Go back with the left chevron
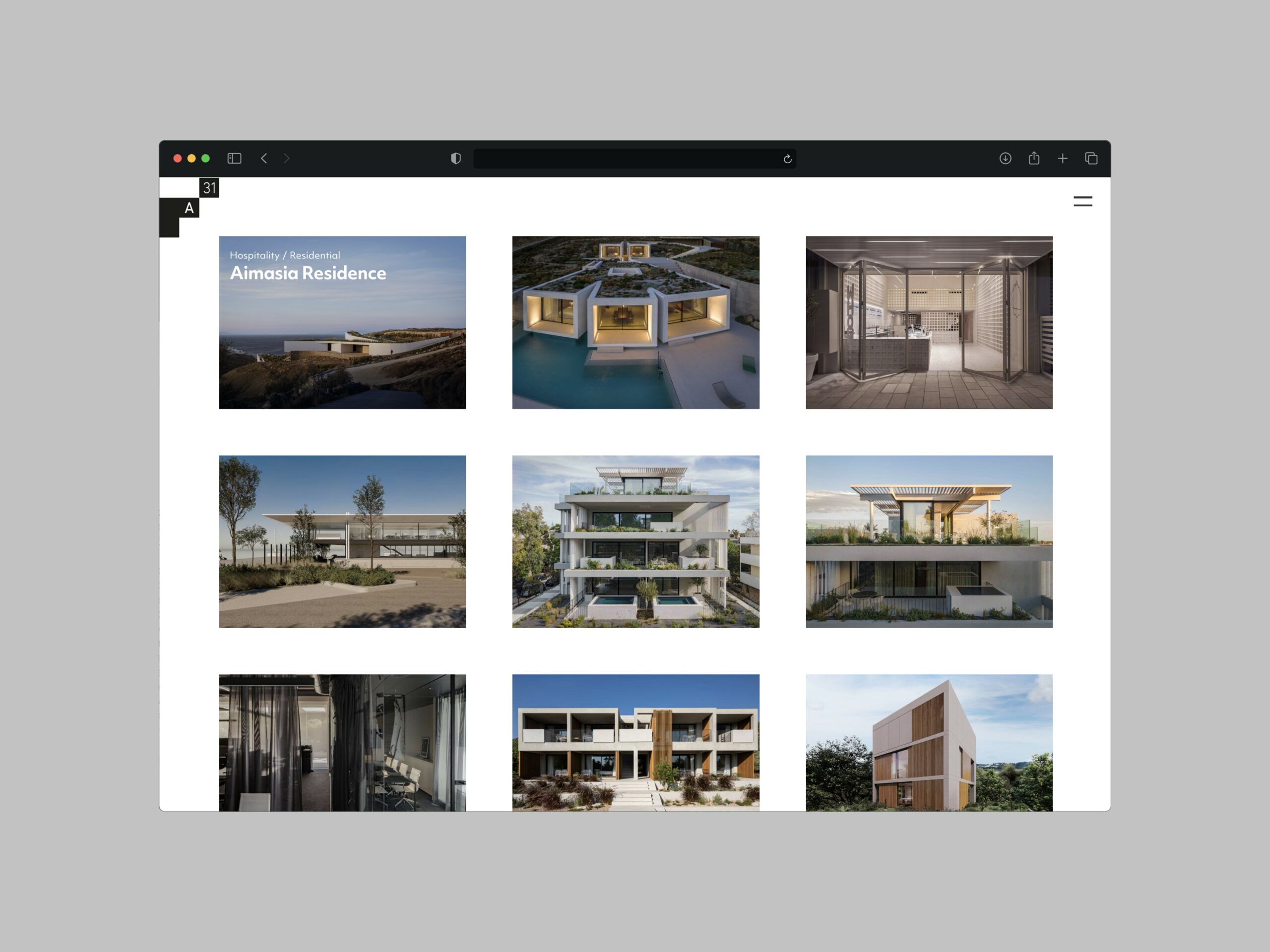Screen dimensions: 1270x952 tap(263, 158)
